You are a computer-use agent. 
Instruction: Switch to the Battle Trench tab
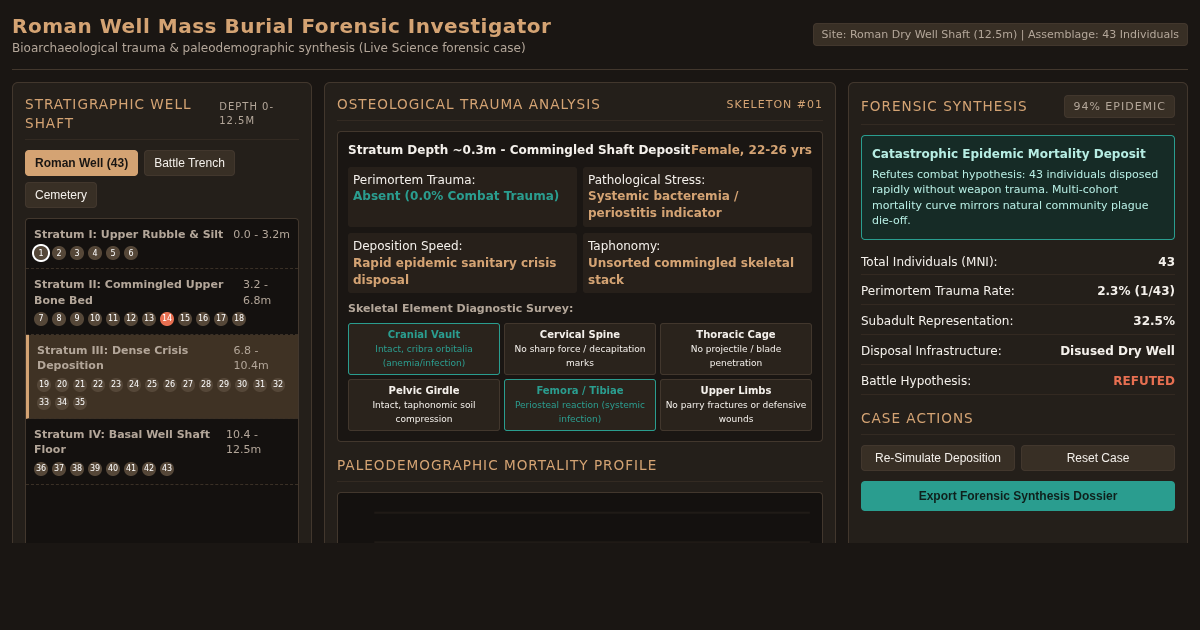click(189, 163)
